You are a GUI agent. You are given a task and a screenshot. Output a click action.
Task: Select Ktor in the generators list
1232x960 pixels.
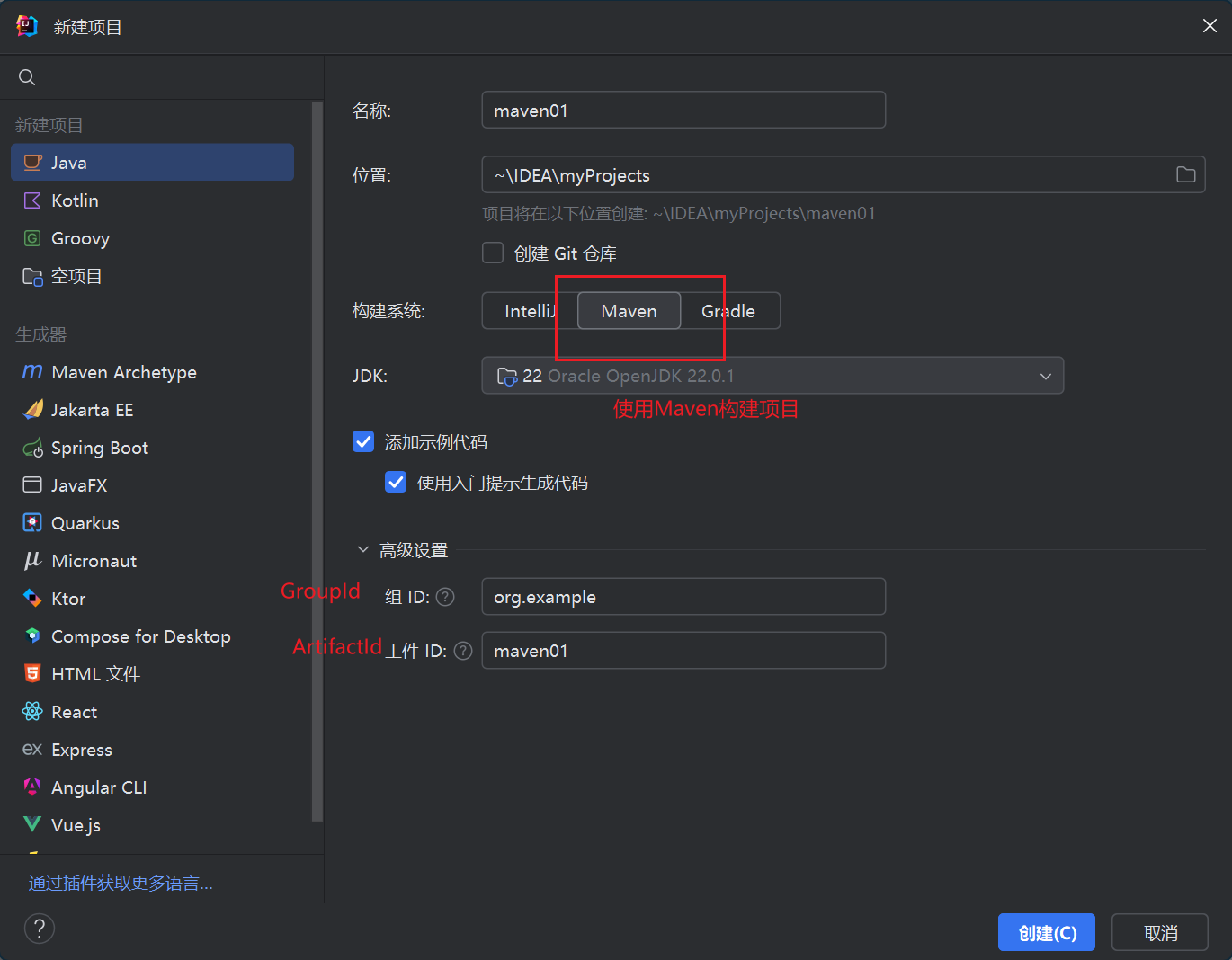point(152,599)
